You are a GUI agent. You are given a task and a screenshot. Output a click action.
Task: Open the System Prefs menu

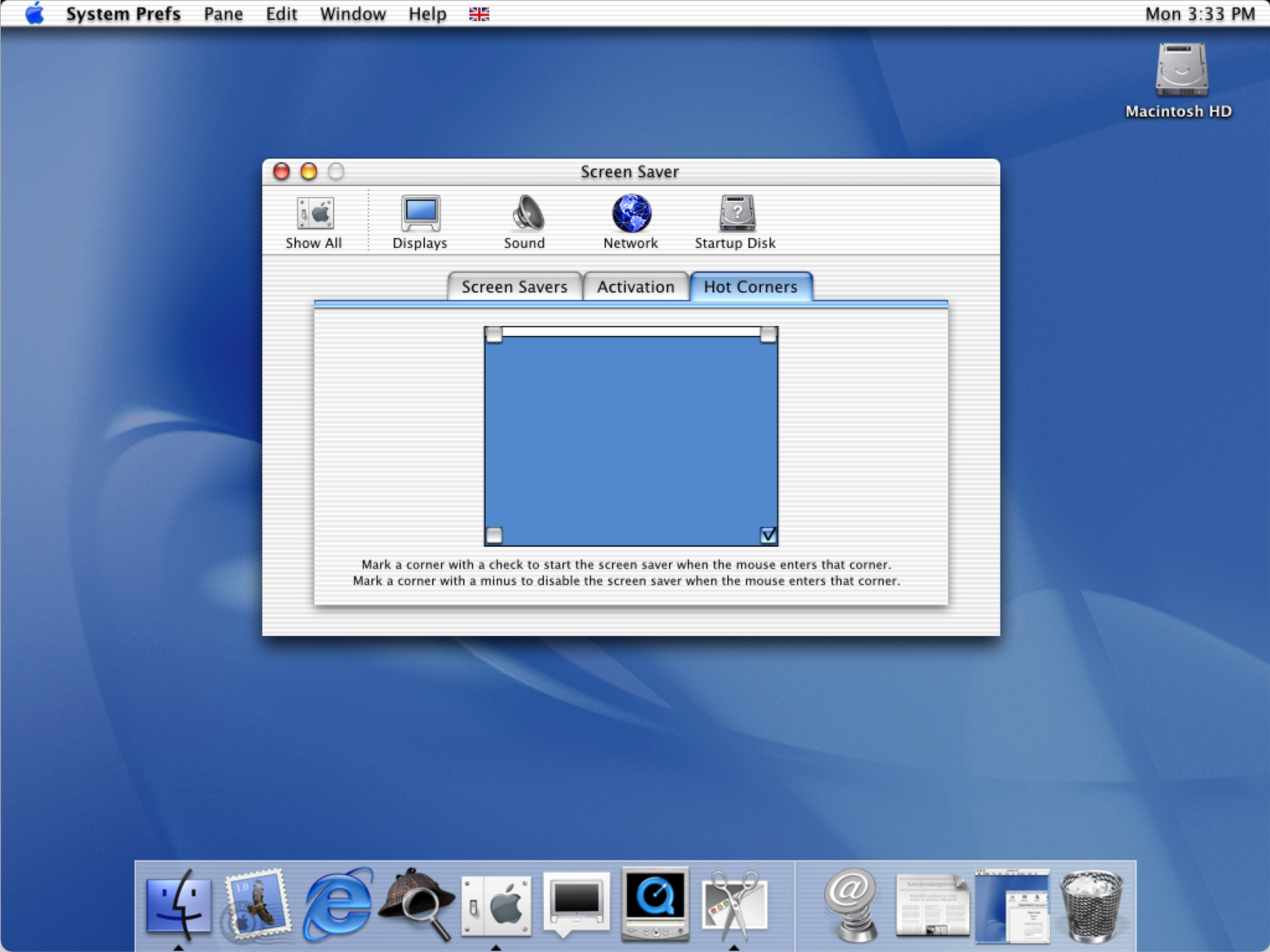click(123, 14)
